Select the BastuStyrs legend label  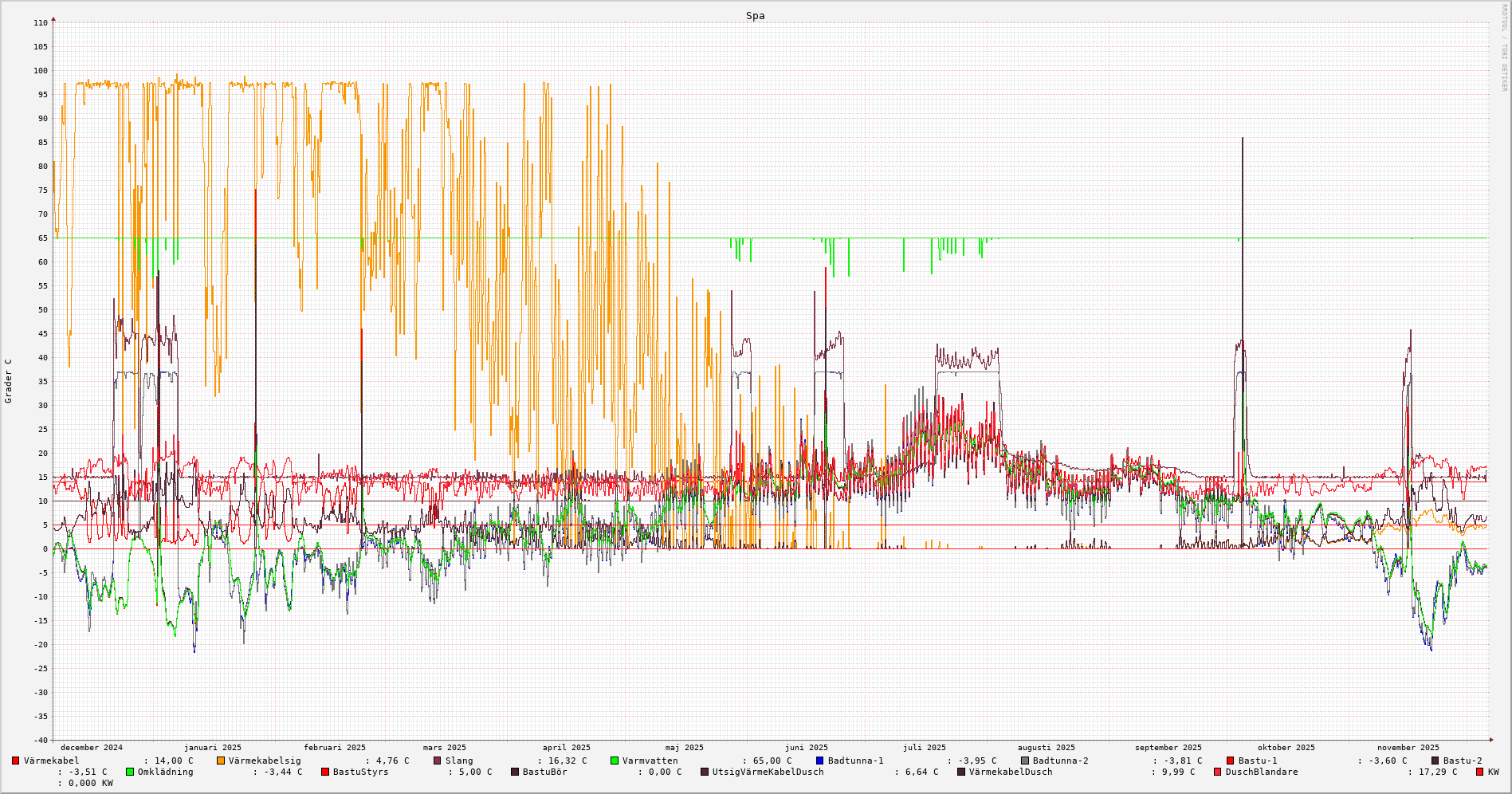[x=360, y=772]
